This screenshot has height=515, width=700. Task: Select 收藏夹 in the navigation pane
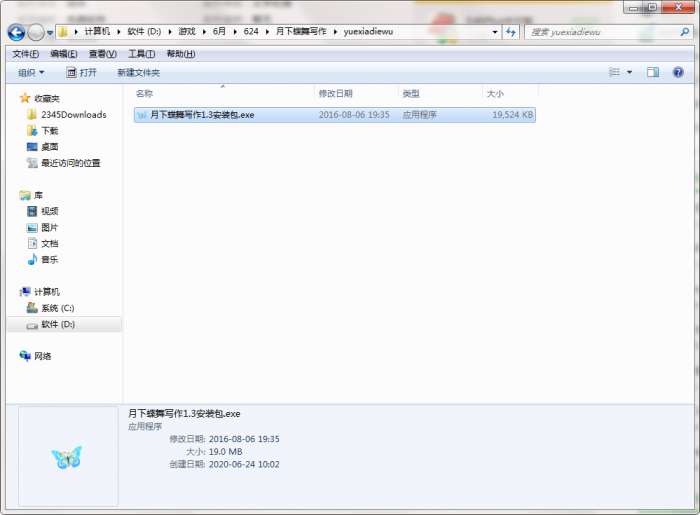(46, 99)
